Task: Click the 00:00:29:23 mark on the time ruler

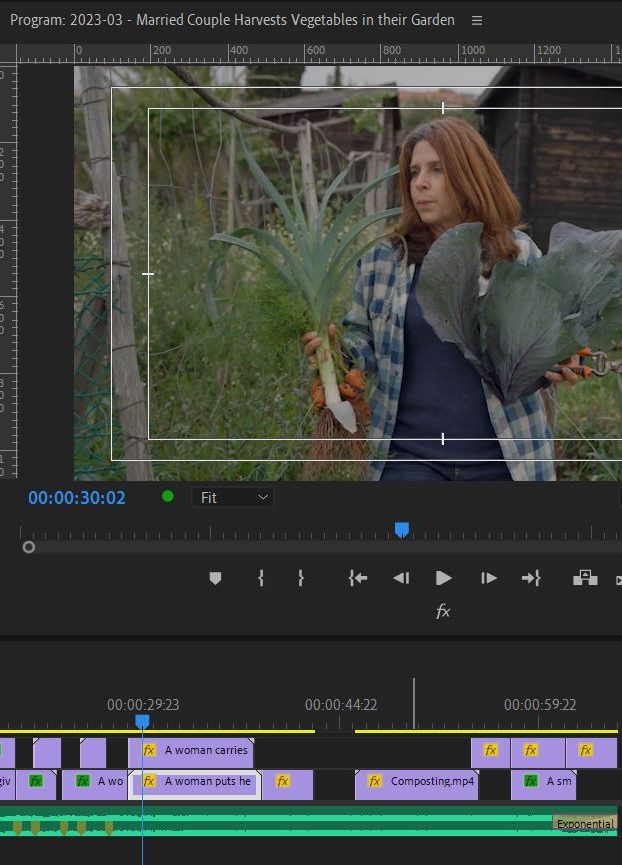Action: [143, 704]
